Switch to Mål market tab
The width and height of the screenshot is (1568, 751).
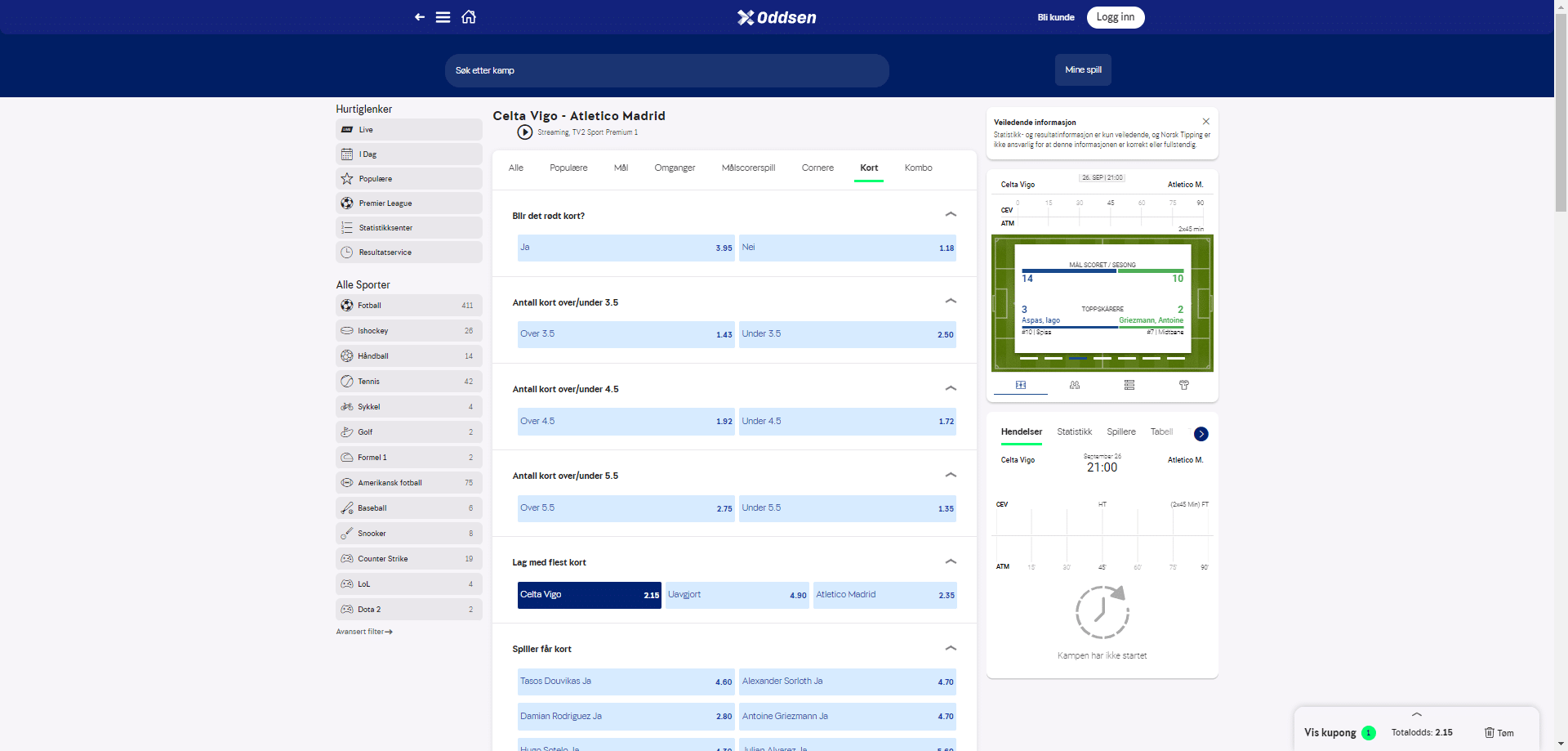coord(621,168)
